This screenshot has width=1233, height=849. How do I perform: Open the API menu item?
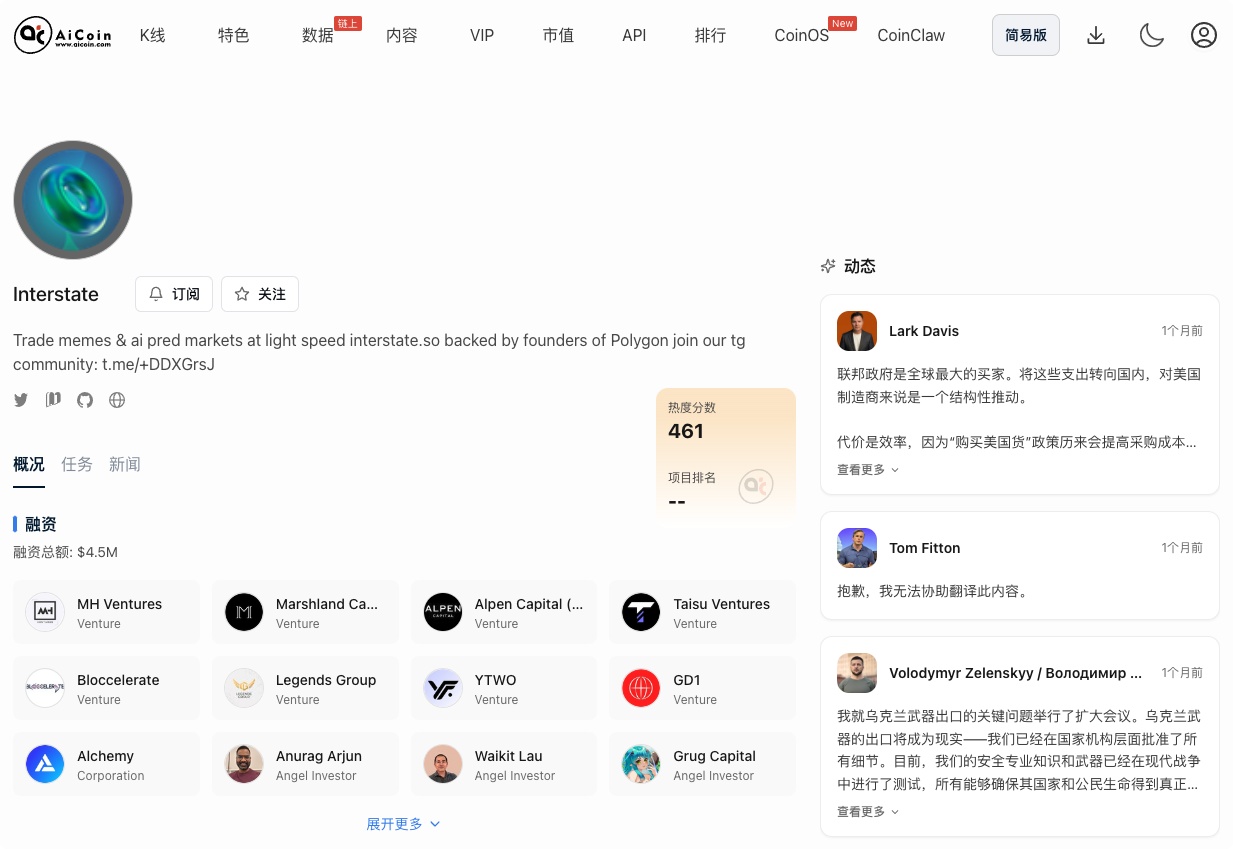coord(634,35)
